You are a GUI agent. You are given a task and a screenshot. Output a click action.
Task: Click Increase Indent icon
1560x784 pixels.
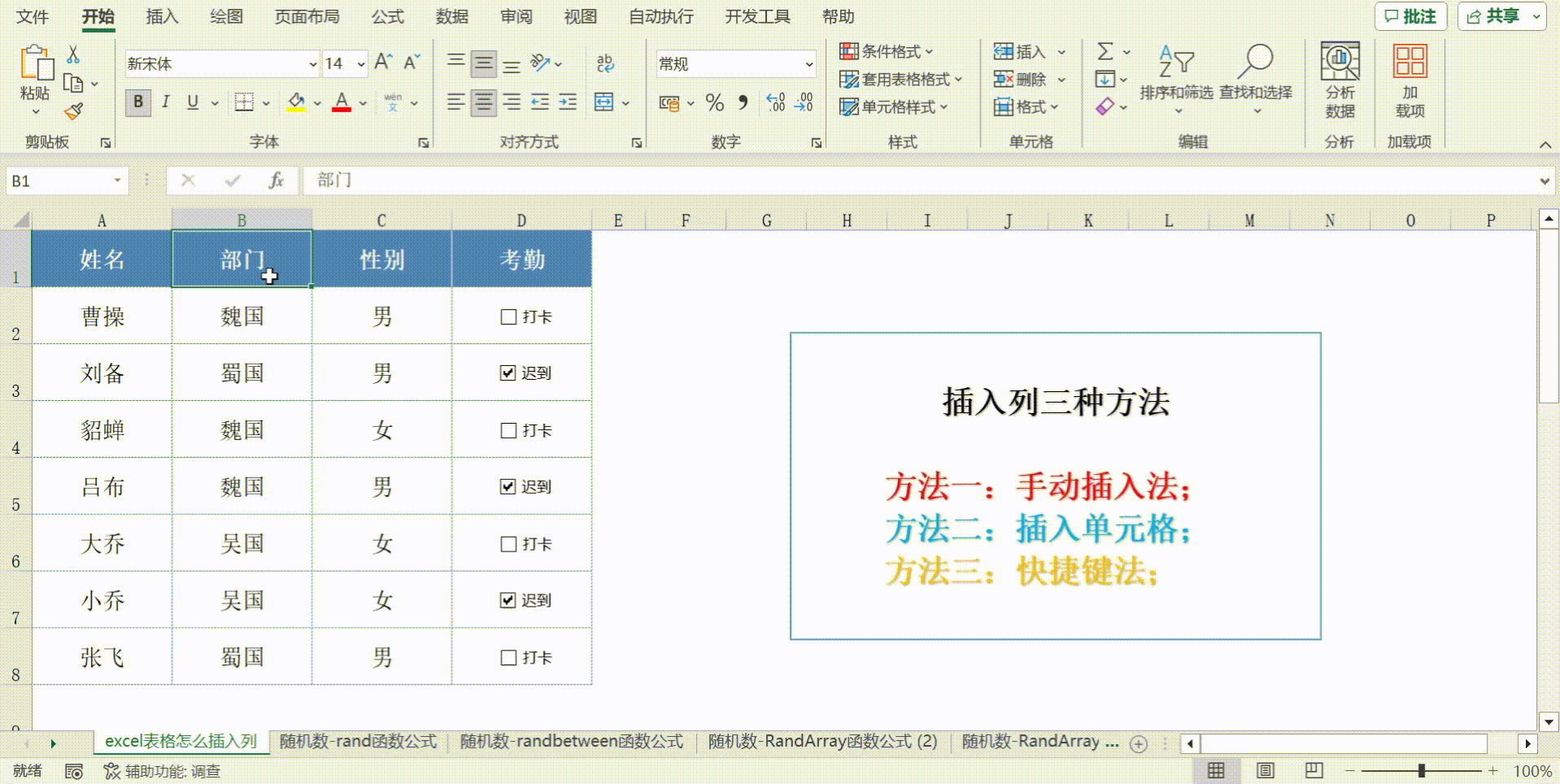[x=568, y=102]
